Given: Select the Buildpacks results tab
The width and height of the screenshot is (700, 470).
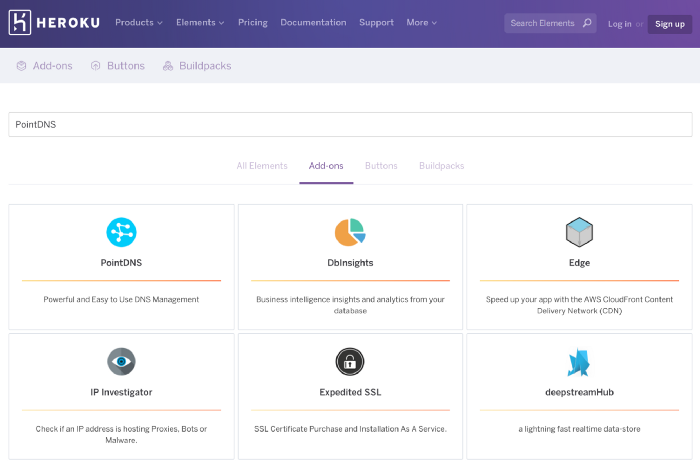Looking at the screenshot, I should 442,166.
